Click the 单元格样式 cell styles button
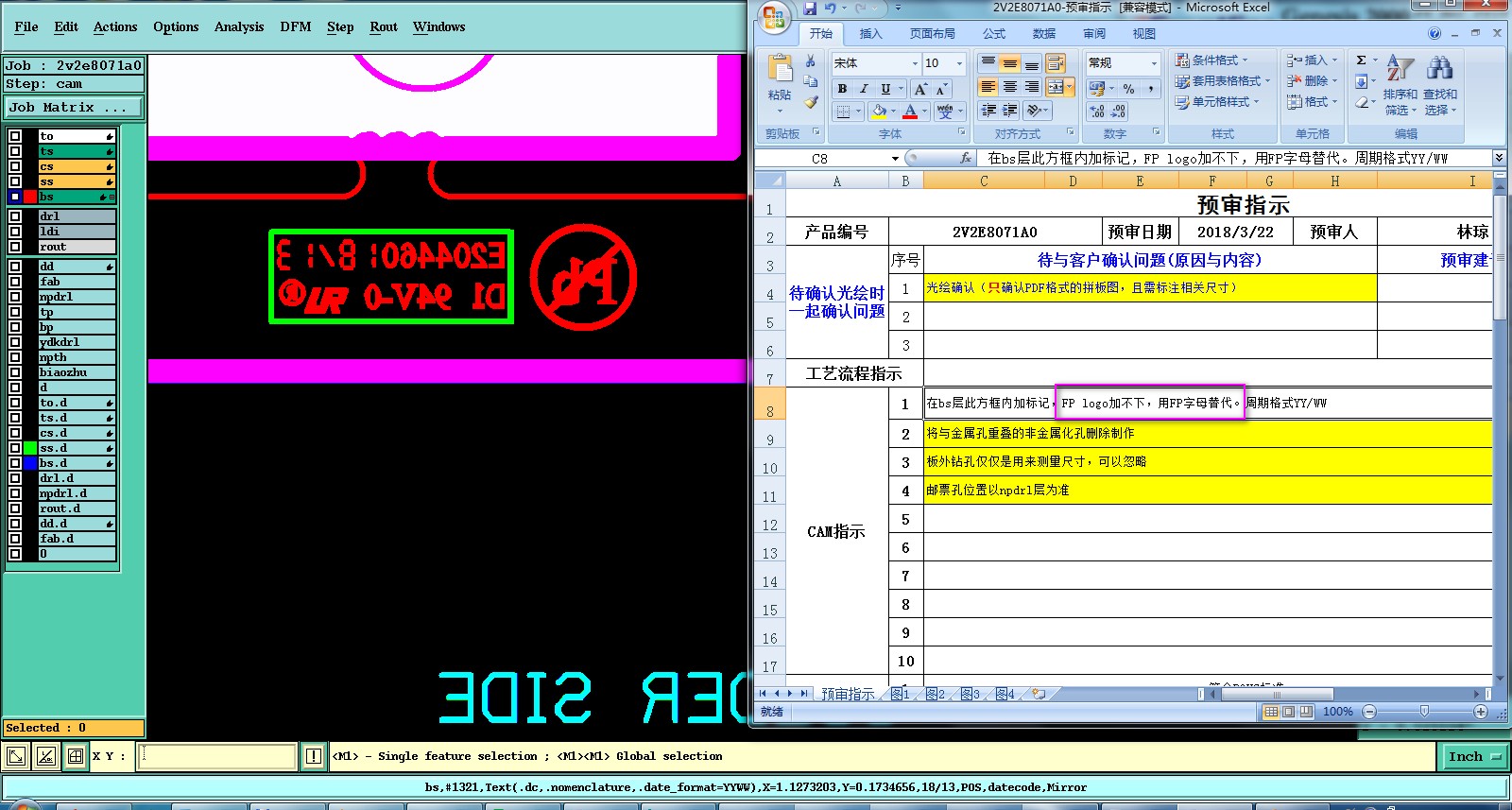1512x810 pixels. 1218,101
